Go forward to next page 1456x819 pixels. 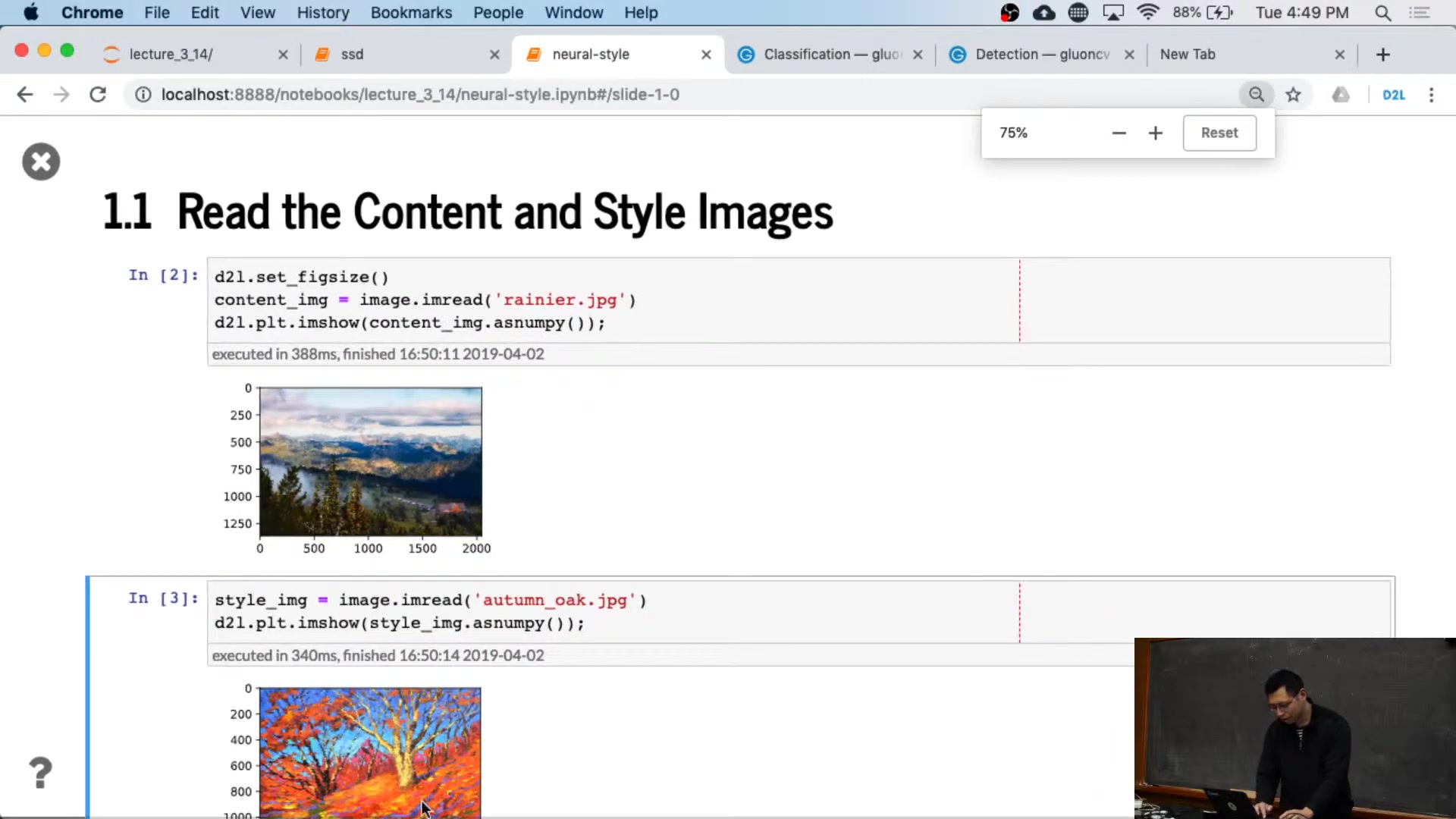(61, 95)
